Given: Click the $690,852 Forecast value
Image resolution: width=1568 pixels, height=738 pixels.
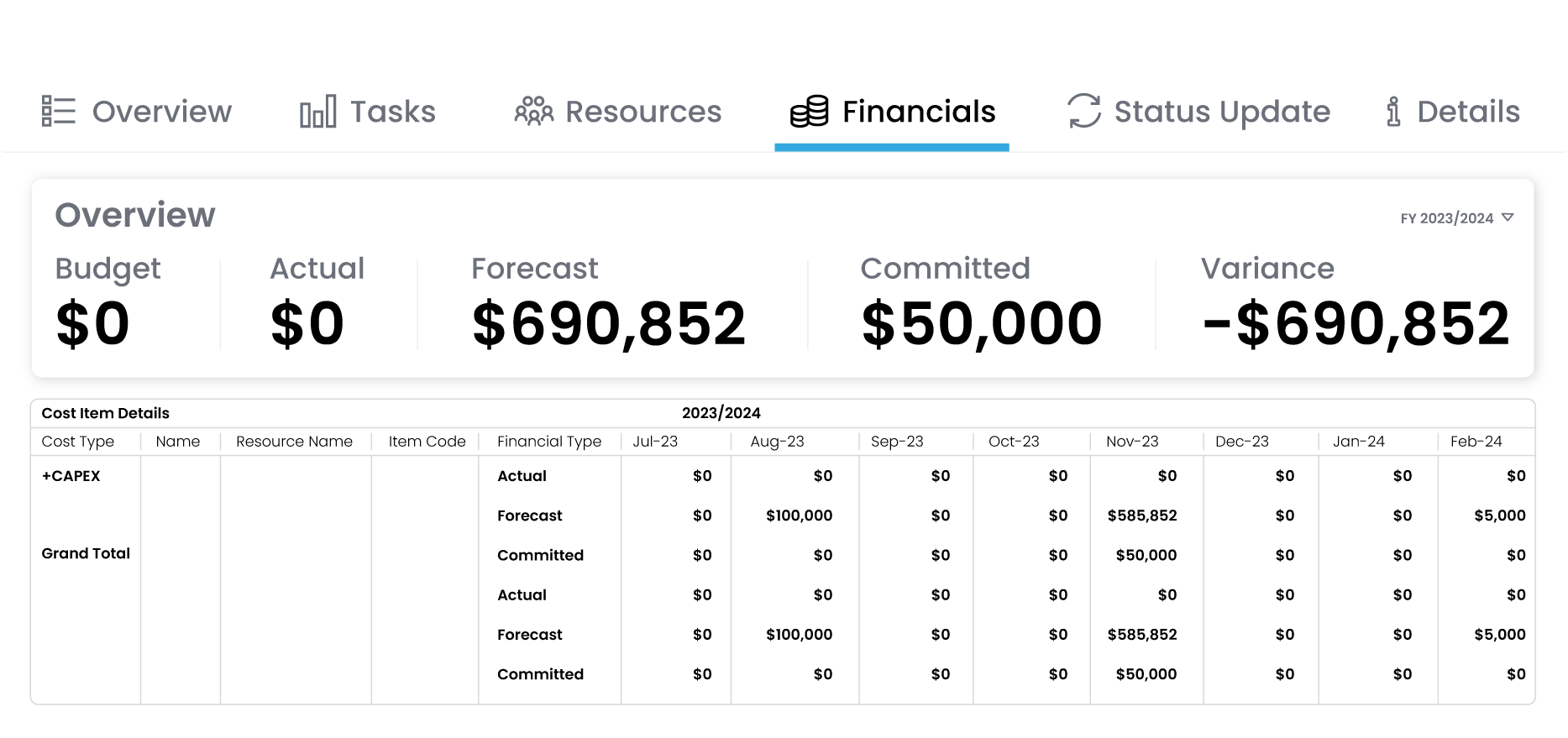Looking at the screenshot, I should pos(609,324).
